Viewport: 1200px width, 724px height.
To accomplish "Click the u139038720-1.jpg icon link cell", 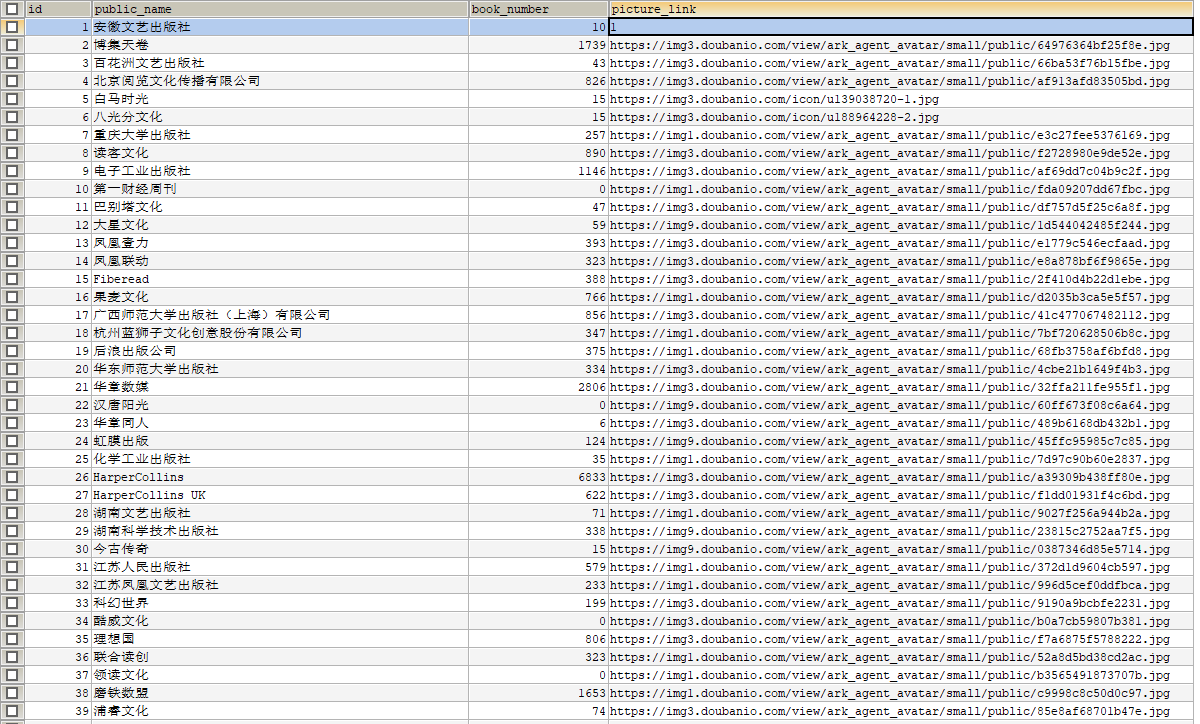I will pos(901,99).
